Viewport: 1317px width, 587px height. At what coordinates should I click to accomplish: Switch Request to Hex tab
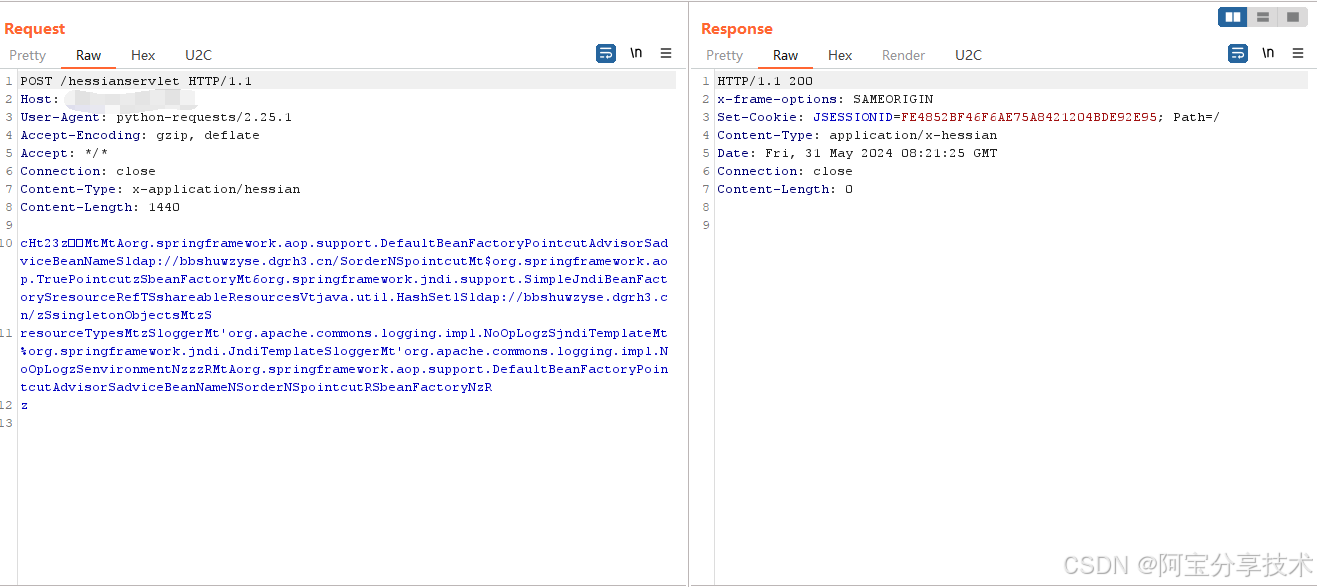click(x=143, y=55)
